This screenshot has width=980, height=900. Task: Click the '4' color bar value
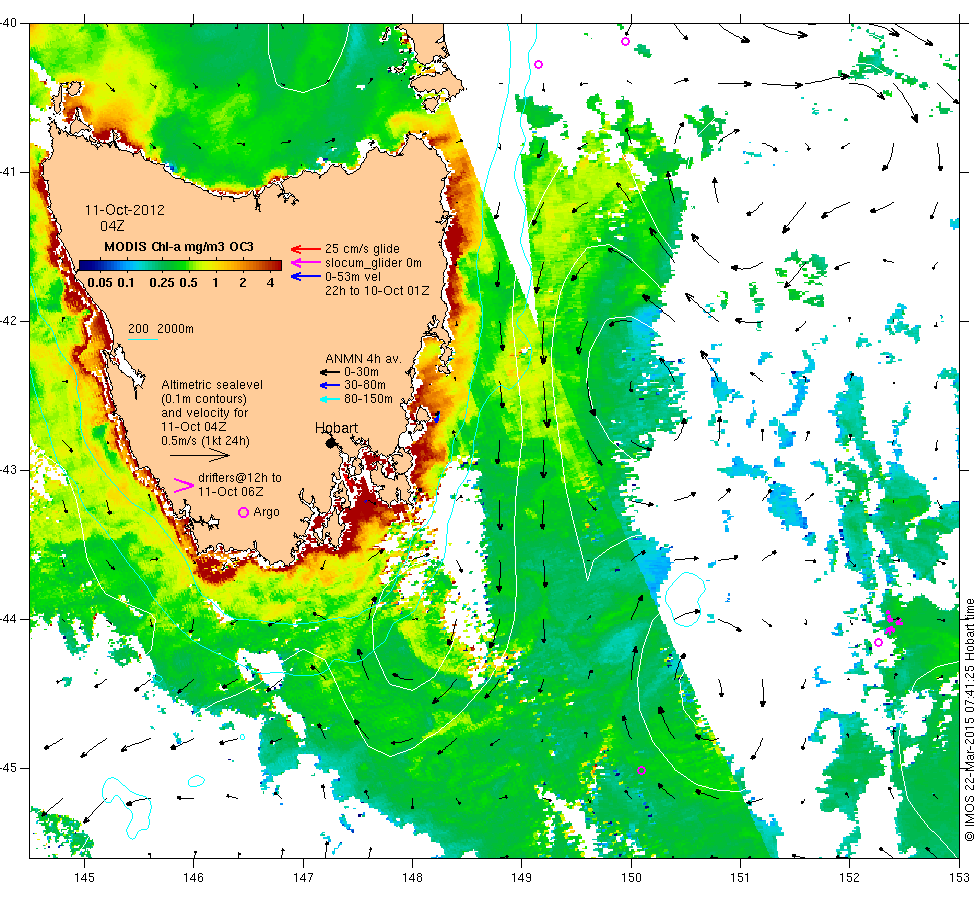[271, 282]
